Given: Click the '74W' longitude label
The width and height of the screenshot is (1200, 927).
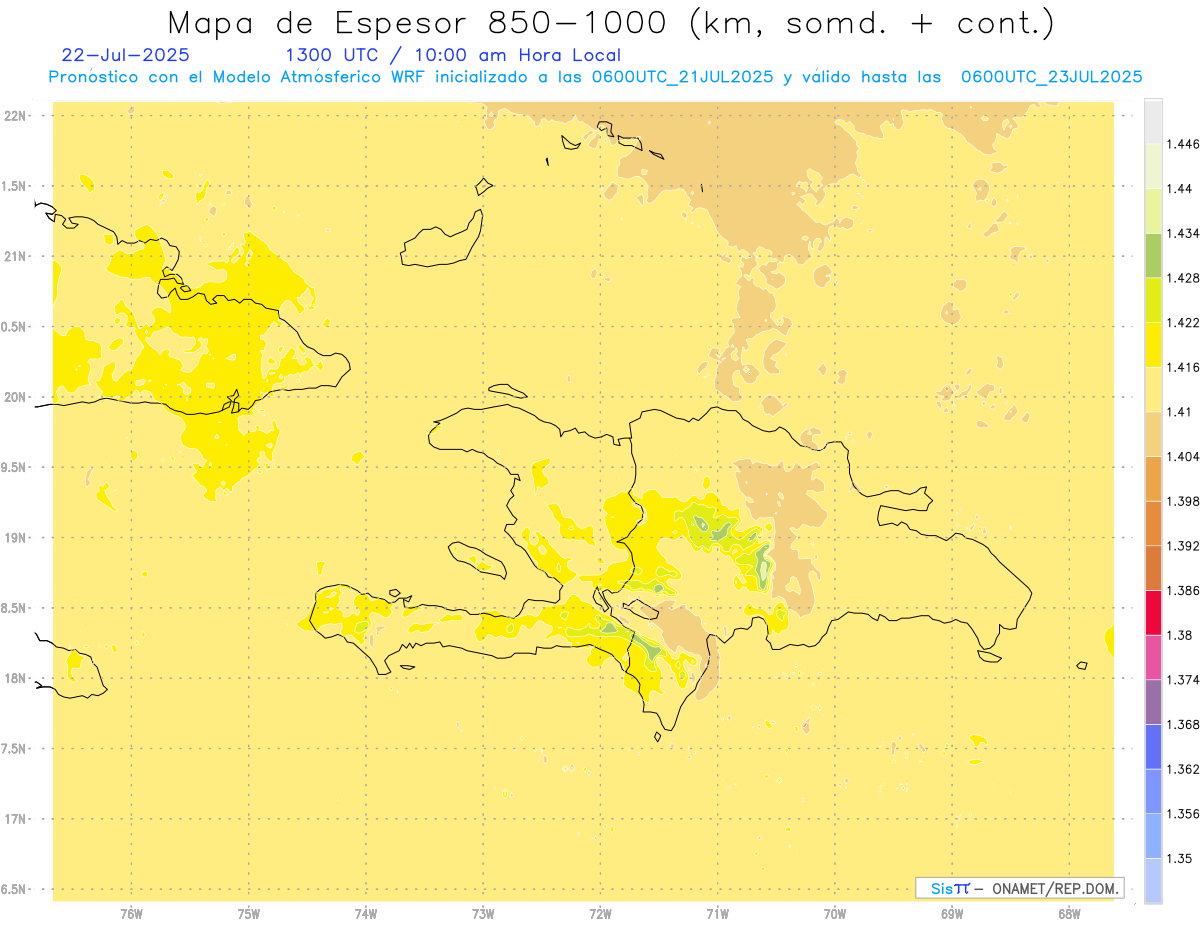Looking at the screenshot, I should tap(366, 914).
